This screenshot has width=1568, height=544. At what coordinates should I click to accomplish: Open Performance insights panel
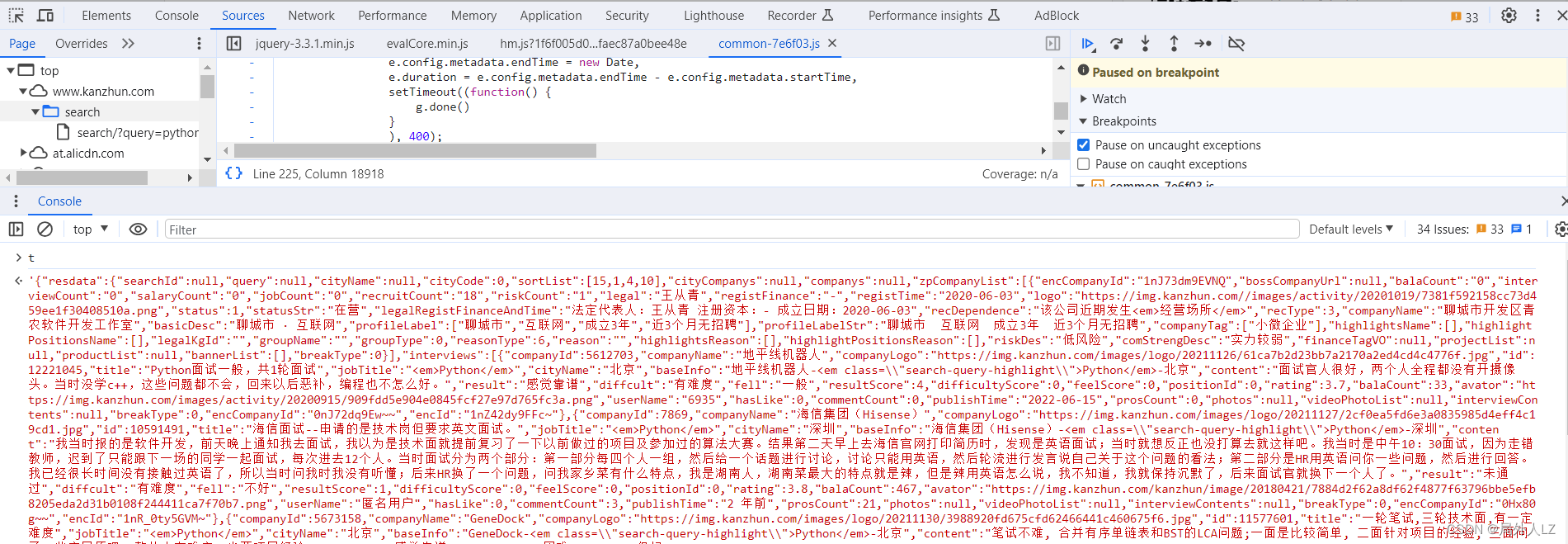934,15
